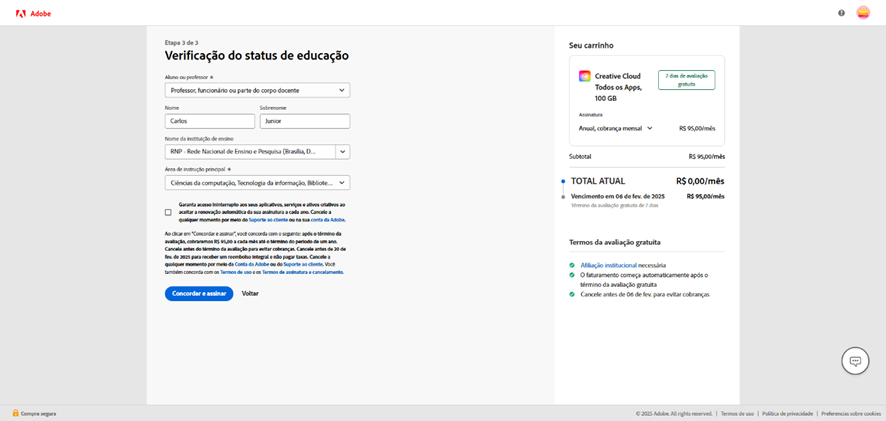This screenshot has height=421, width=886.
Task: Open the Afiliação institucional link
Action: [x=609, y=265]
